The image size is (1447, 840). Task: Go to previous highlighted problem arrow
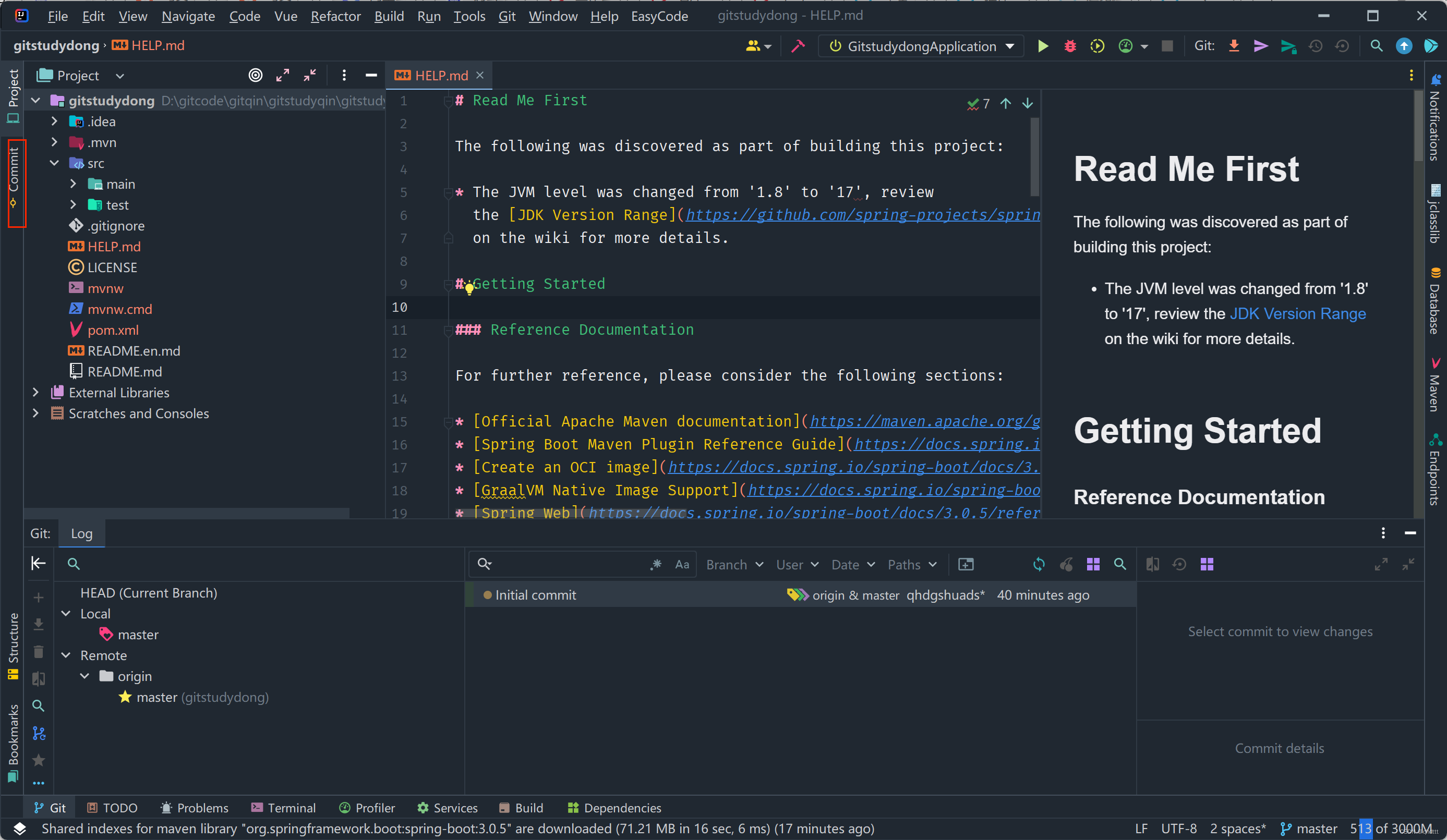click(1005, 103)
